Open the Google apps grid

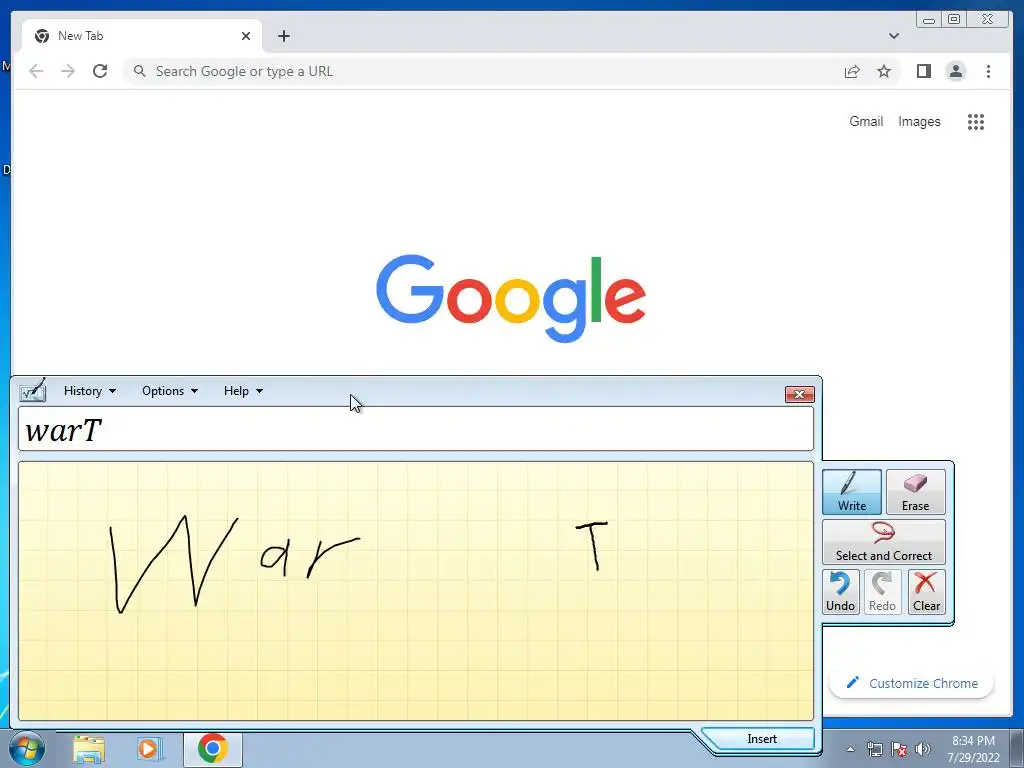pyautogui.click(x=976, y=121)
